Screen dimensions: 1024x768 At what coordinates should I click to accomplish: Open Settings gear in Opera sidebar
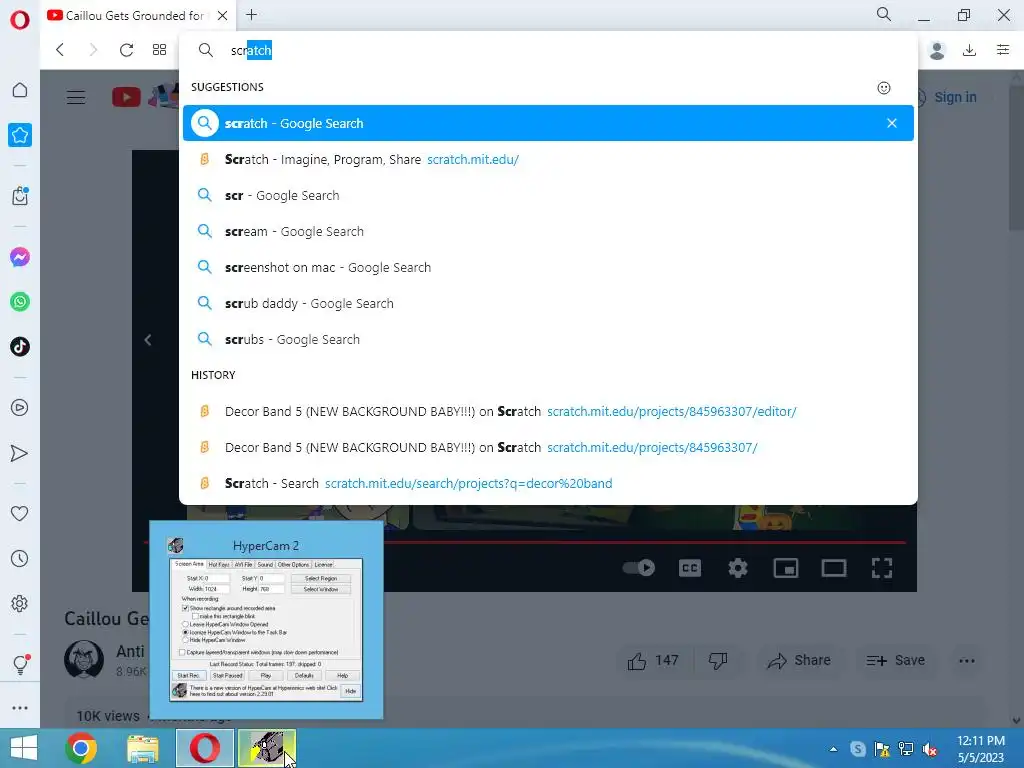click(20, 603)
